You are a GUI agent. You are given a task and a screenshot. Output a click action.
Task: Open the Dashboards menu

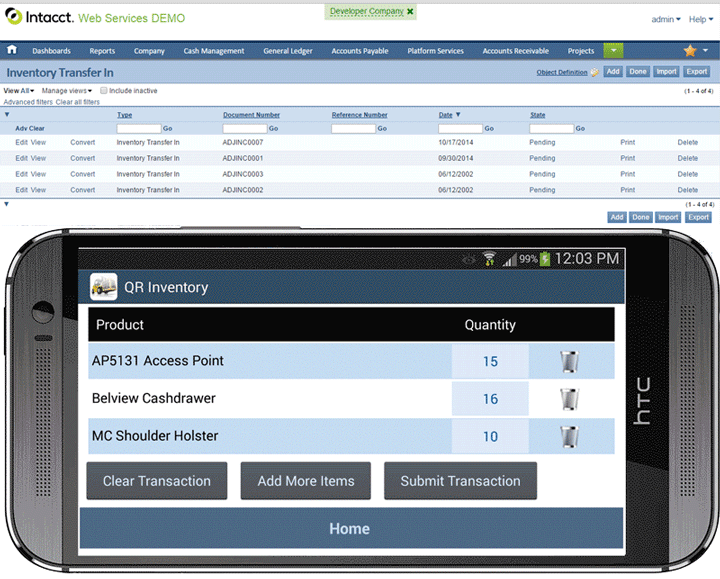point(51,51)
